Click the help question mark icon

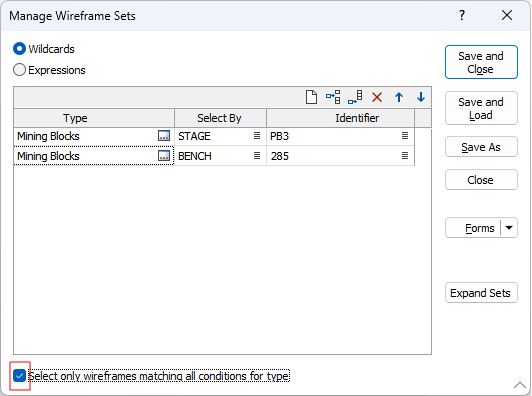(x=462, y=15)
